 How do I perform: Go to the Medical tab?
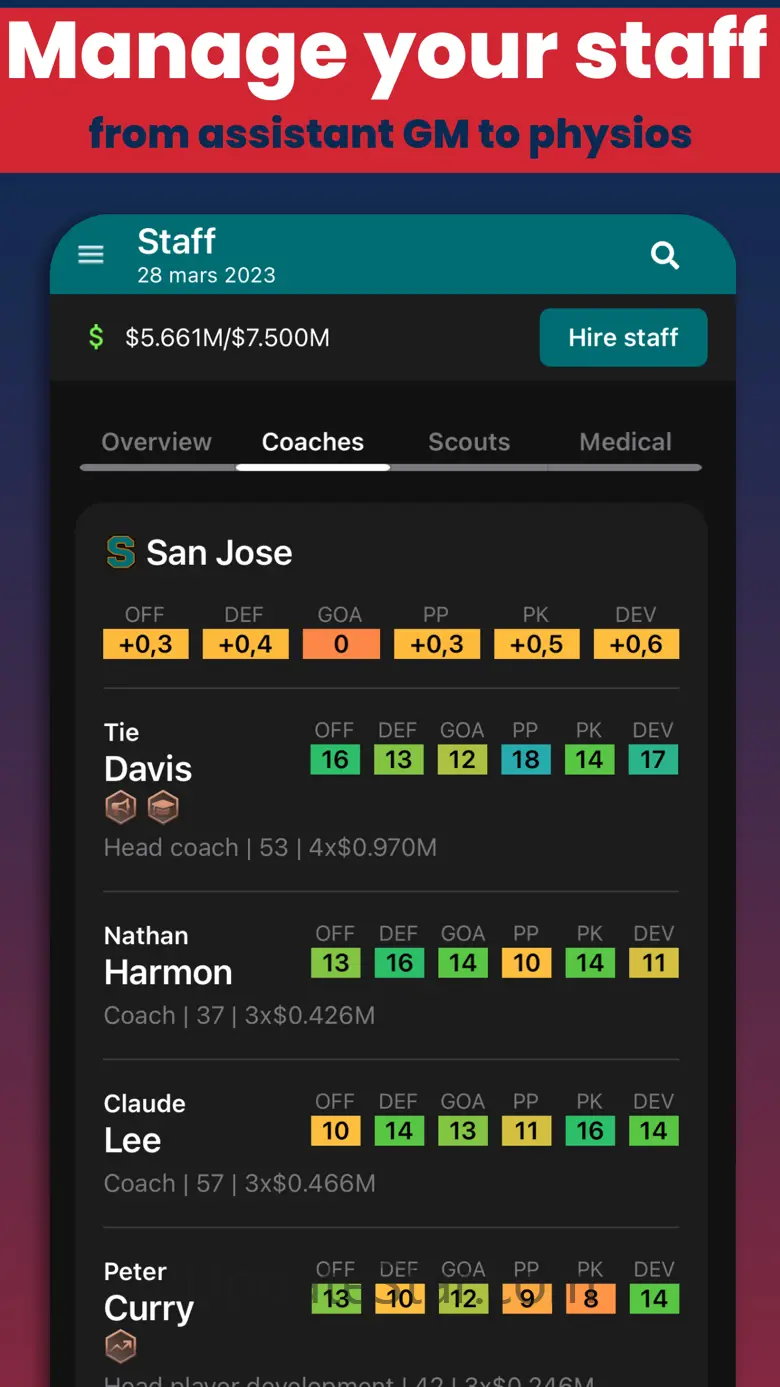[625, 442]
